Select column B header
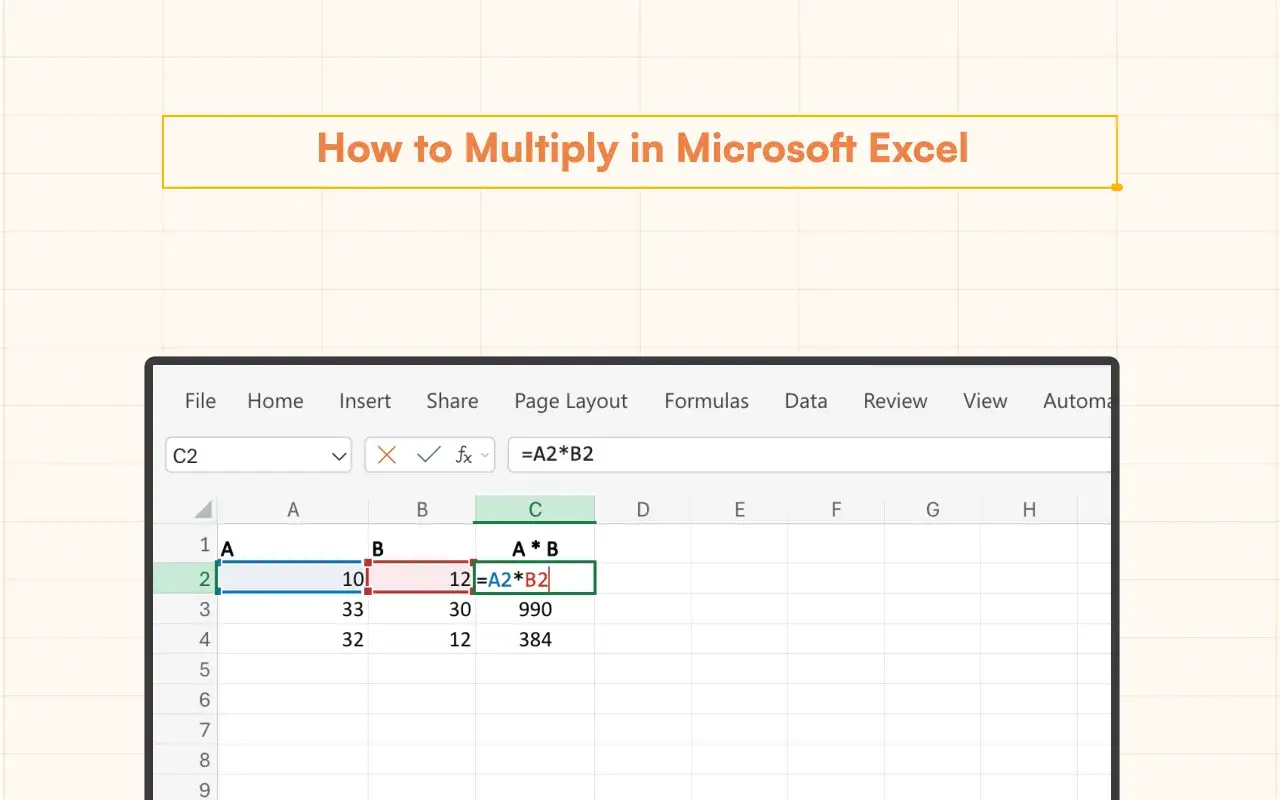The width and height of the screenshot is (1280, 800). [x=422, y=509]
